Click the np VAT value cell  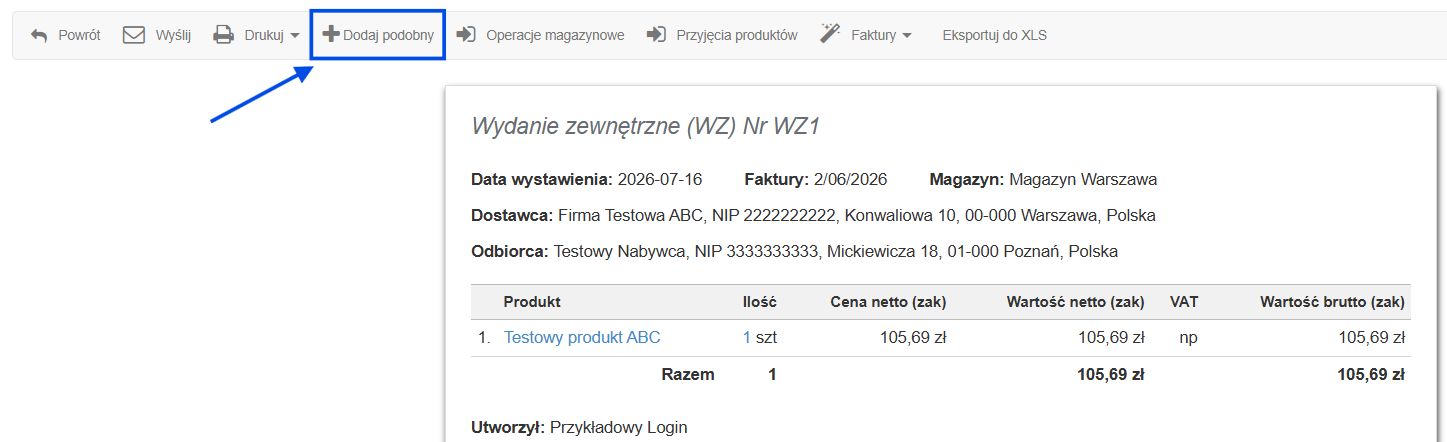point(1188,338)
